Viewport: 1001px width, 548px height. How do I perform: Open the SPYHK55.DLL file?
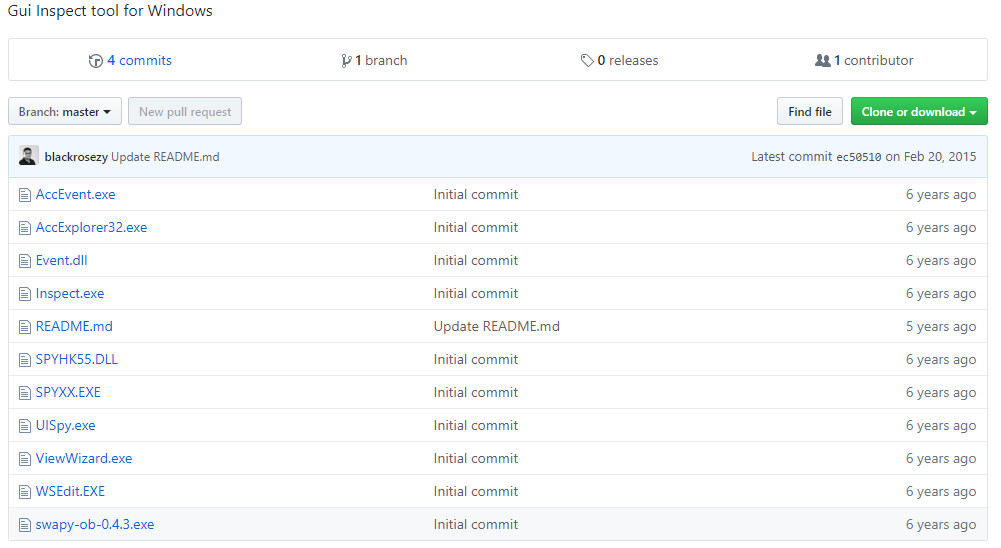coord(77,360)
